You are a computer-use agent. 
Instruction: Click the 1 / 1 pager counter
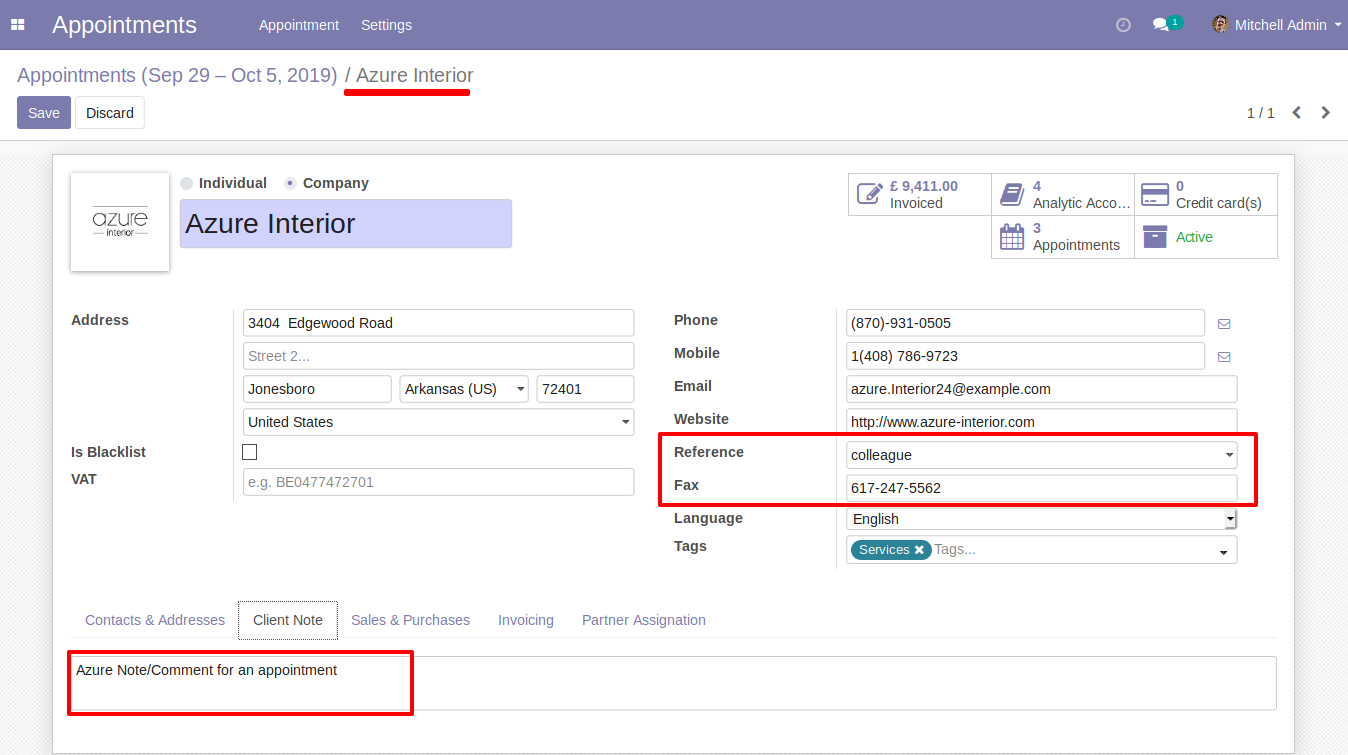tap(1260, 113)
